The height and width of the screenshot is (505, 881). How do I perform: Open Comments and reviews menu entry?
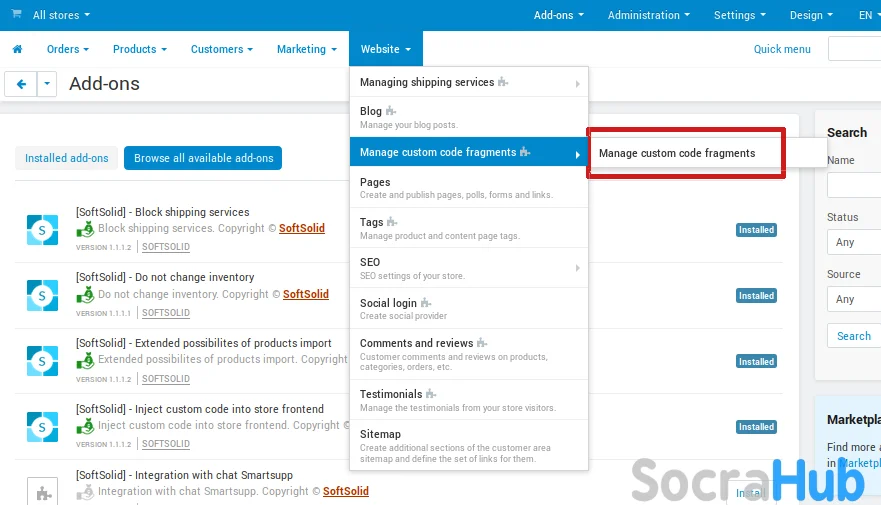coord(469,354)
